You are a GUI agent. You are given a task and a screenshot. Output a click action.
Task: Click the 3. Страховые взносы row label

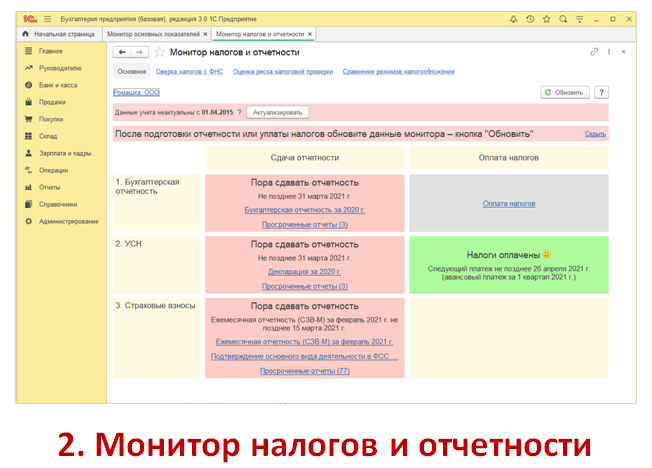pos(155,305)
